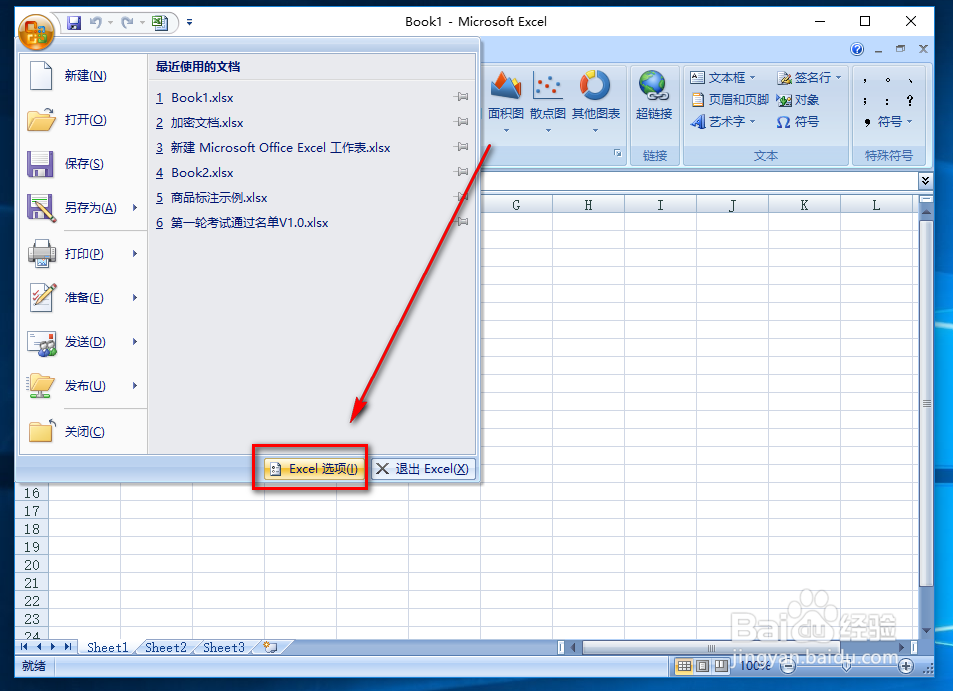Click the round Office button

(x=36, y=32)
